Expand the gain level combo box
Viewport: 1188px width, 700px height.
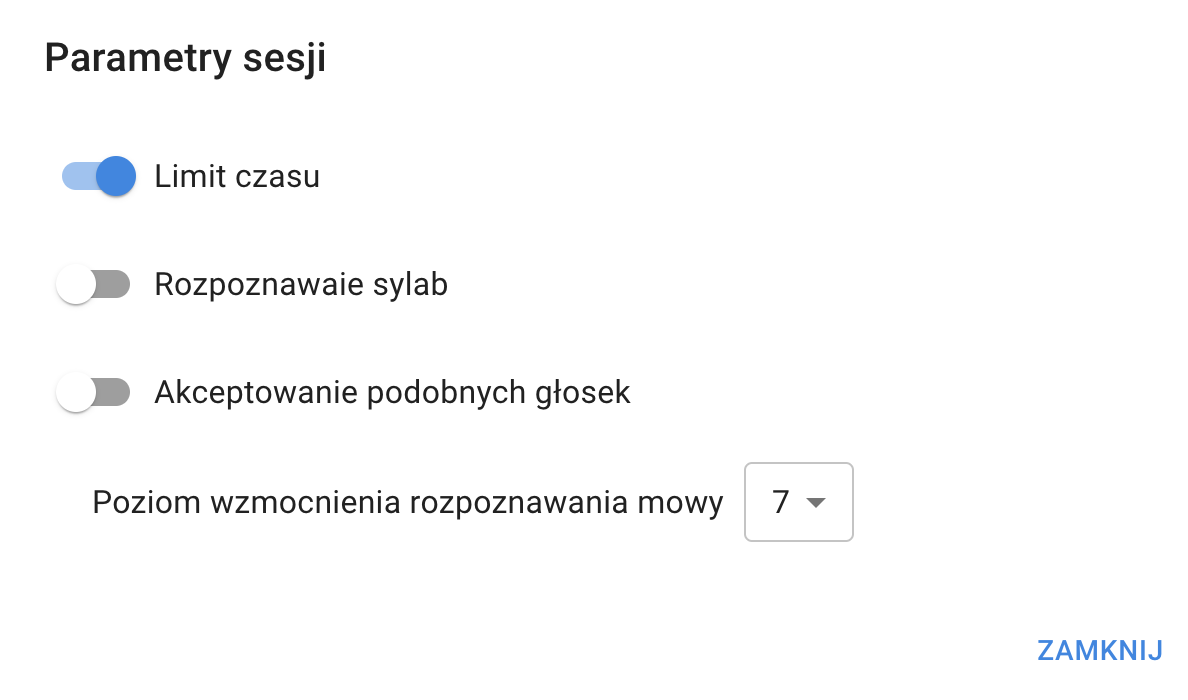point(798,502)
